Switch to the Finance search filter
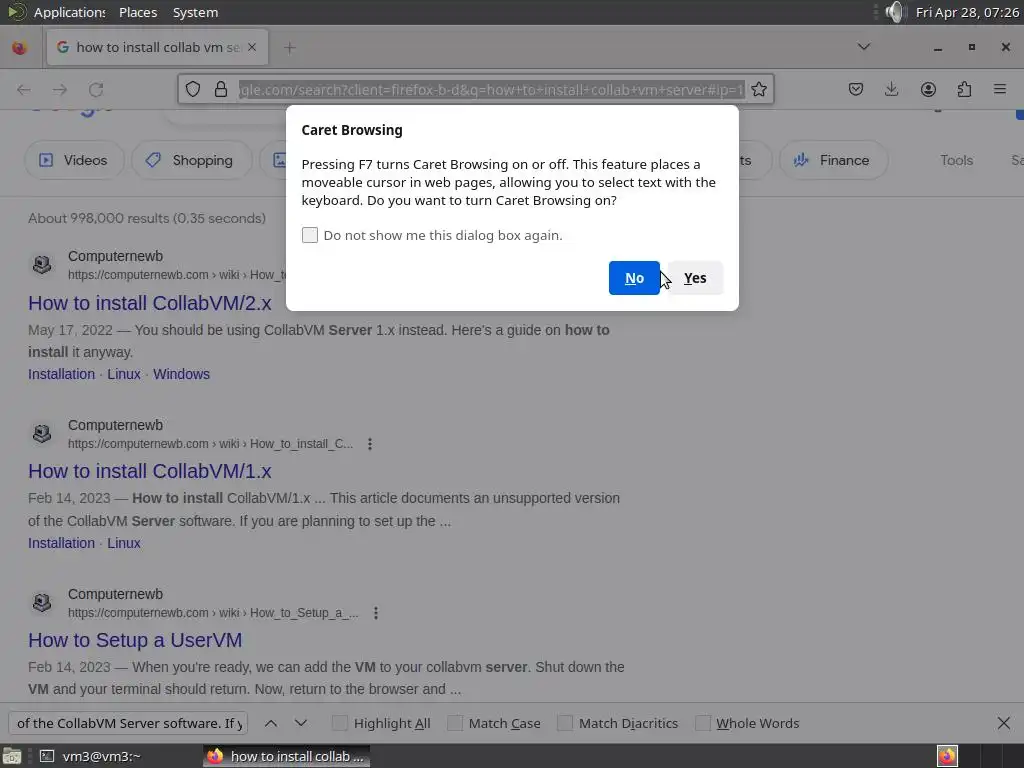The height and width of the screenshot is (768, 1024). 833,160
